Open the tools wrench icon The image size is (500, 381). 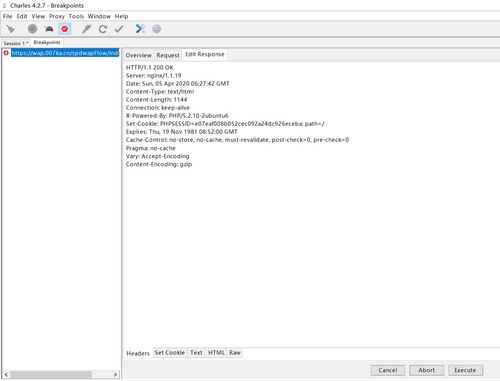[140, 29]
